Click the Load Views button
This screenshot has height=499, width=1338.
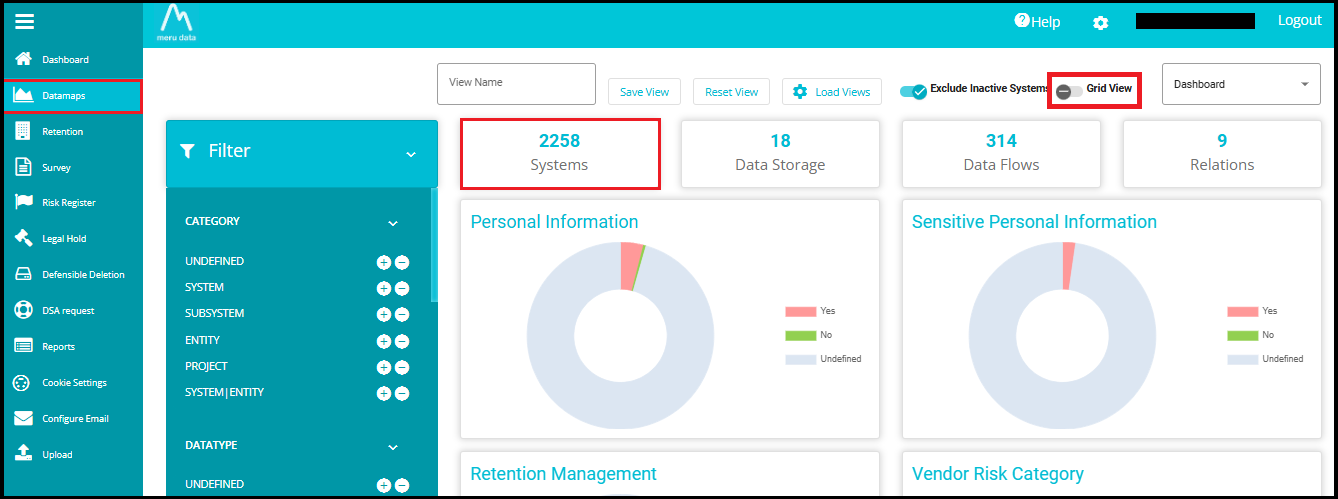[832, 92]
